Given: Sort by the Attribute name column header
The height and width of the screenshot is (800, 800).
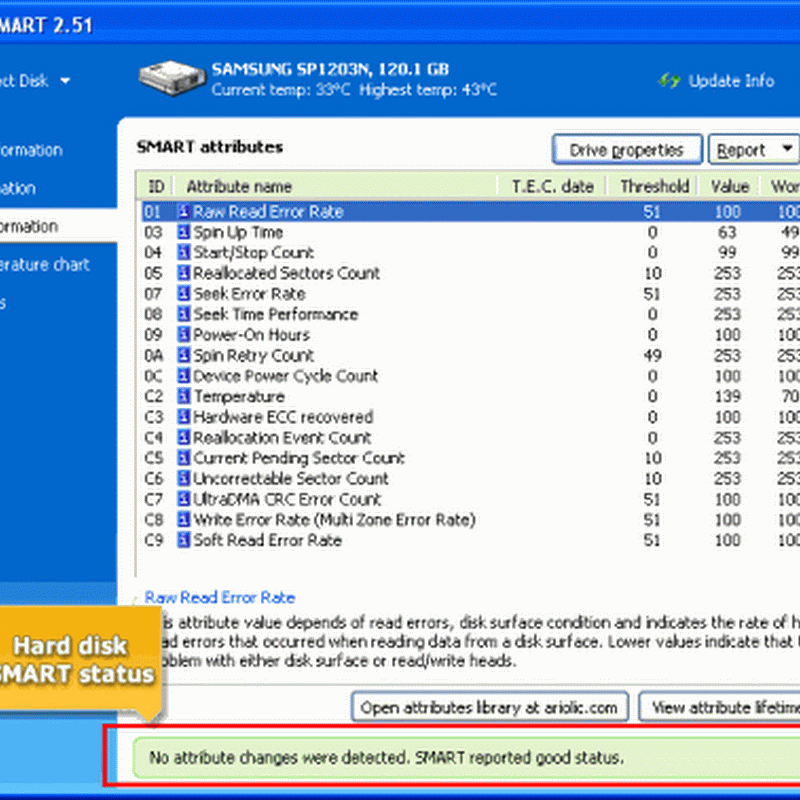Looking at the screenshot, I should click(x=239, y=186).
